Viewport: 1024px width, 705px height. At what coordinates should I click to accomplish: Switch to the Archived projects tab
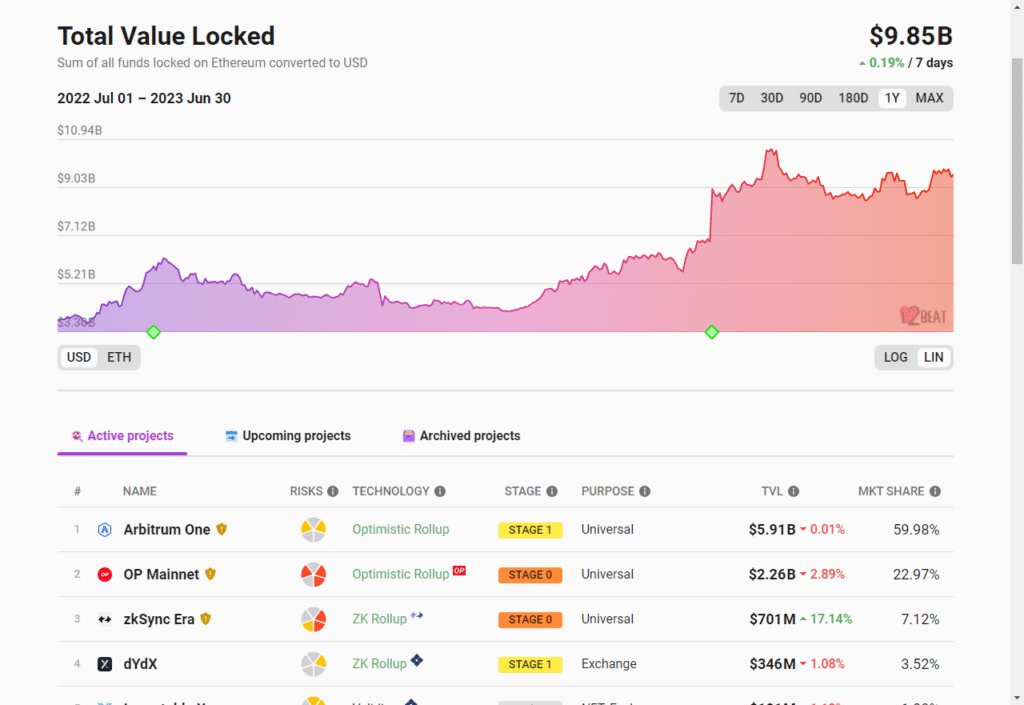coord(462,436)
